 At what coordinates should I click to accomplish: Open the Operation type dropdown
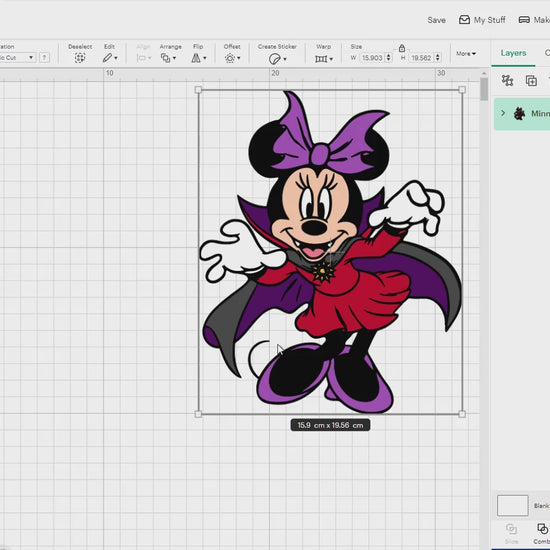pos(18,58)
